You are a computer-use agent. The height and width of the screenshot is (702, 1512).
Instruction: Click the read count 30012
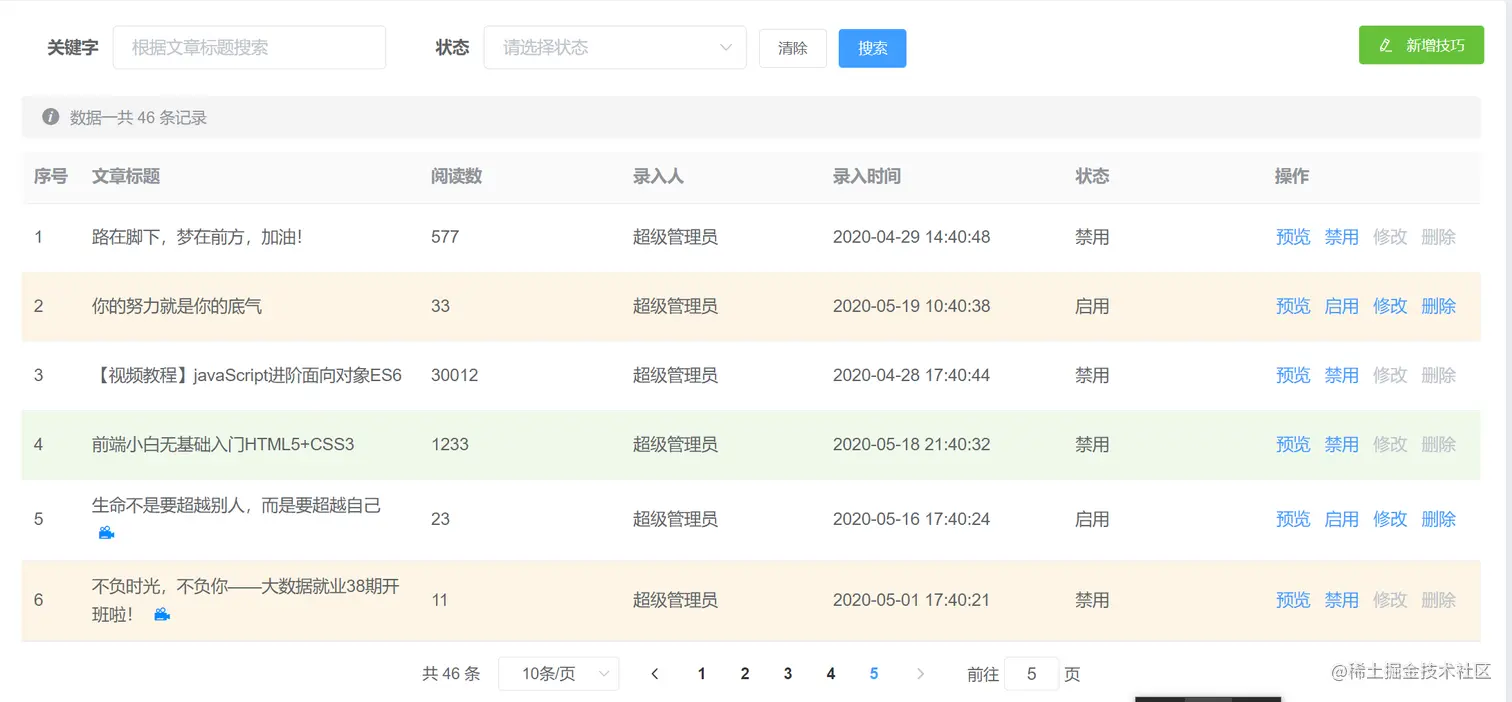[x=455, y=375]
